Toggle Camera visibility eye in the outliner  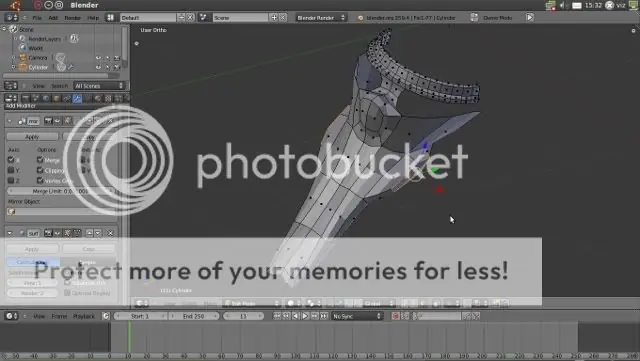coord(98,58)
